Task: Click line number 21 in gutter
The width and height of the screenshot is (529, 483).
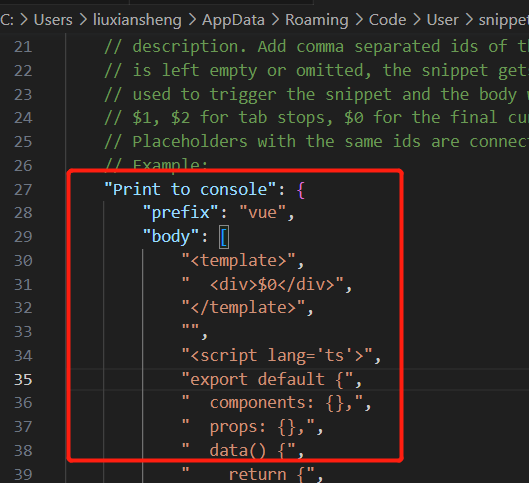Action: click(x=23, y=47)
